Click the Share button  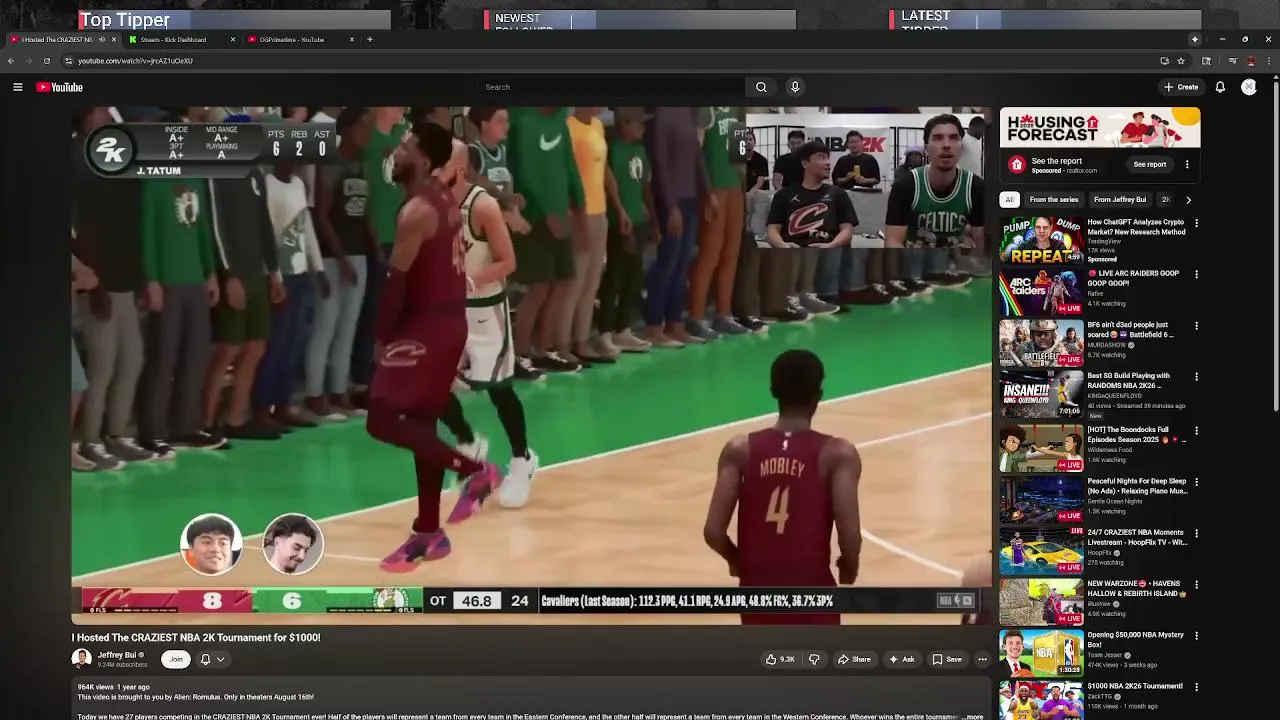(x=853, y=659)
